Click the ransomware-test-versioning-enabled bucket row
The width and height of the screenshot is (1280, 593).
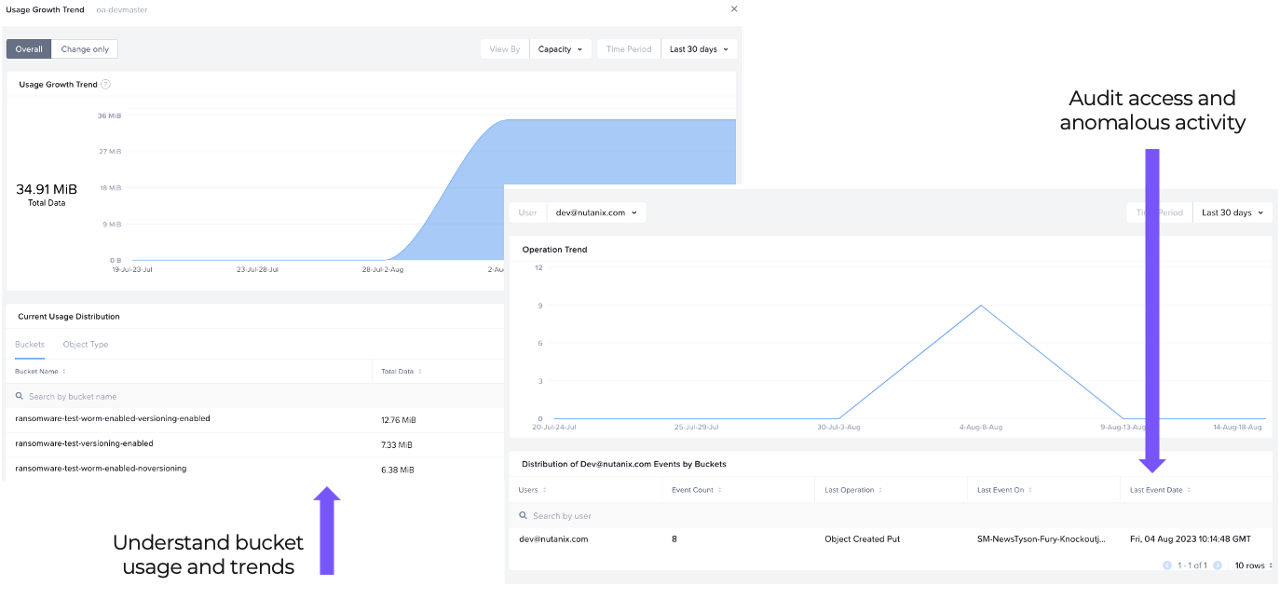click(85, 444)
